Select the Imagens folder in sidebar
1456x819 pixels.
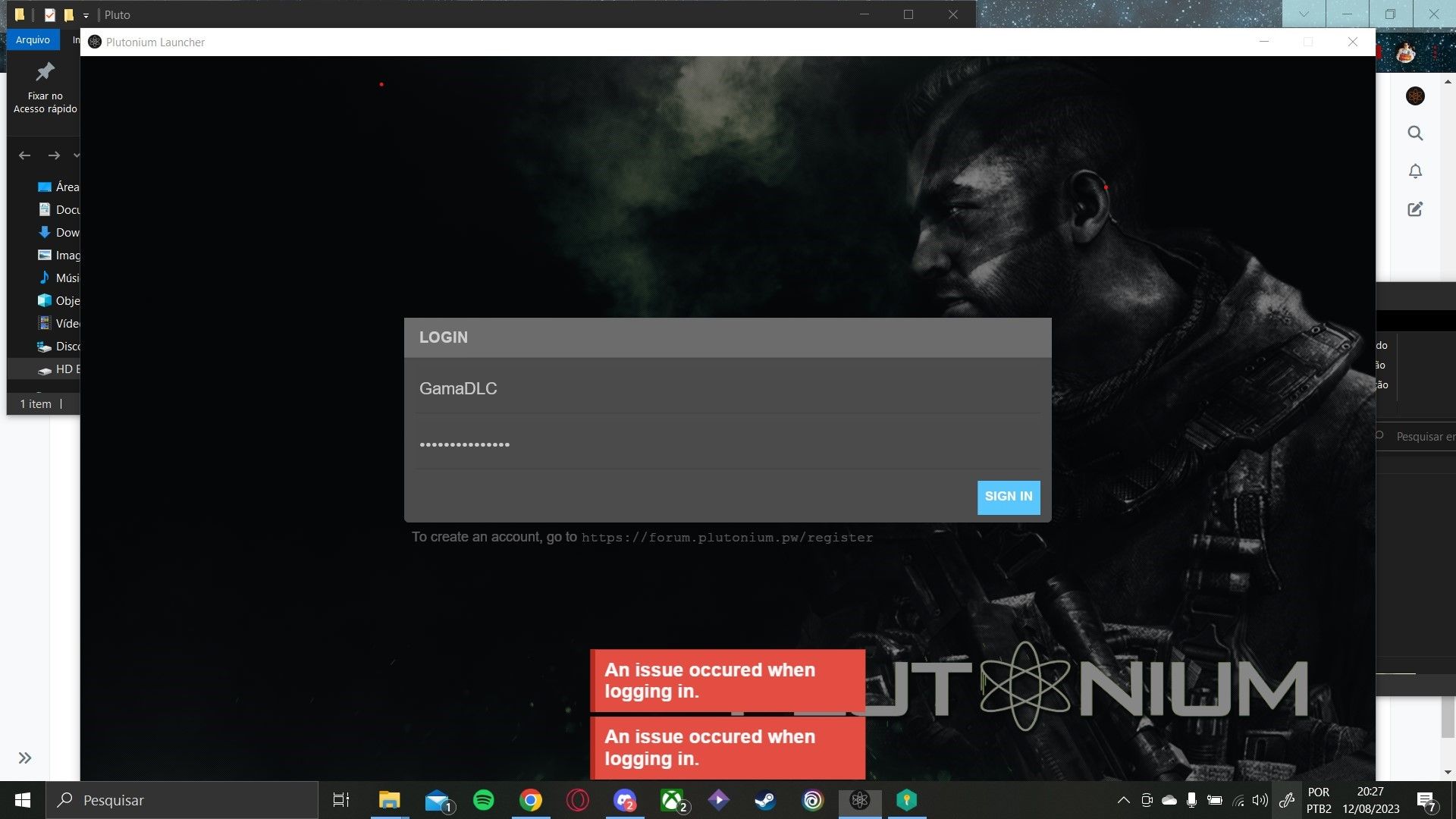point(58,255)
